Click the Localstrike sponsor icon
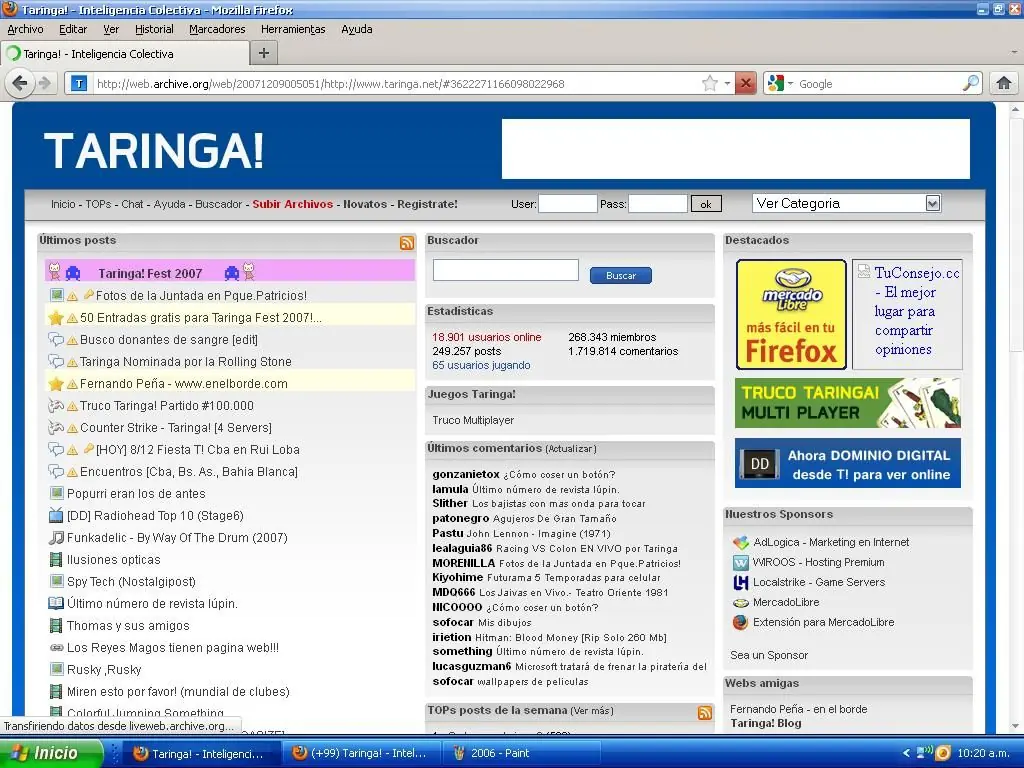 [740, 582]
